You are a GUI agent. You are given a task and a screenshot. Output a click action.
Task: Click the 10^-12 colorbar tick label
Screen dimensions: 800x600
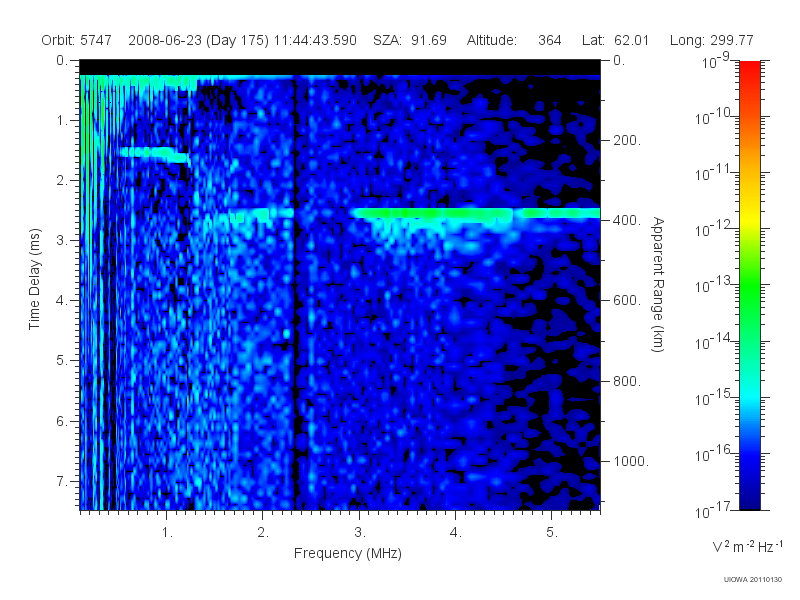tap(712, 228)
